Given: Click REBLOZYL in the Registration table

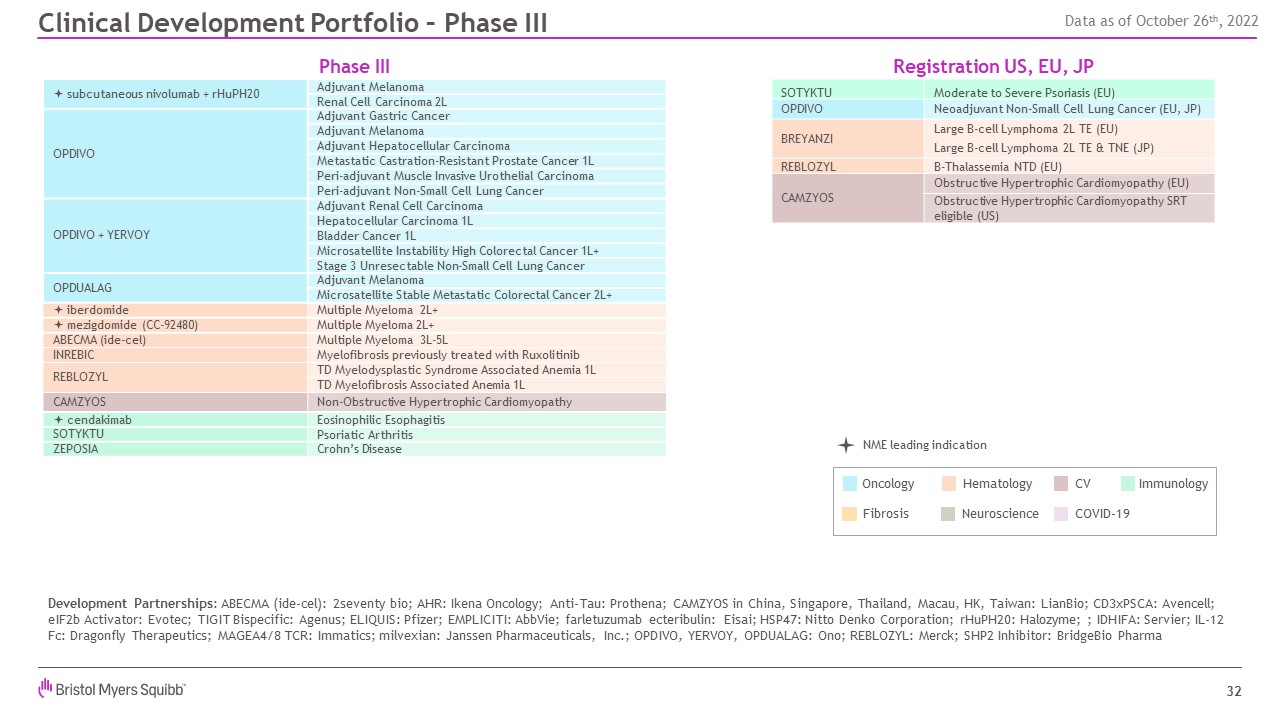Looking at the screenshot, I should coord(847,166).
